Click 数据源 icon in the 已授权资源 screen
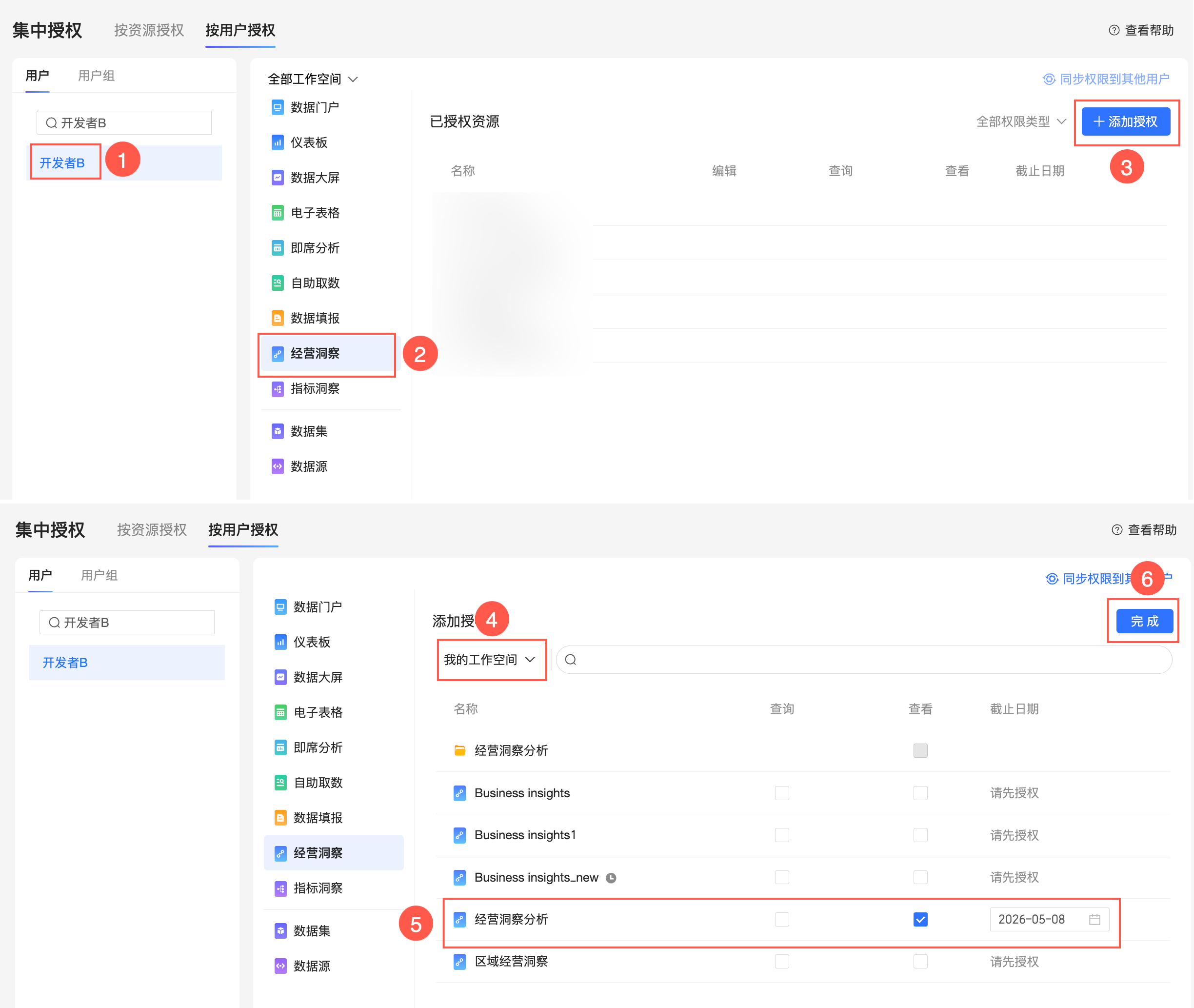Image resolution: width=1194 pixels, height=1008 pixels. [x=277, y=466]
